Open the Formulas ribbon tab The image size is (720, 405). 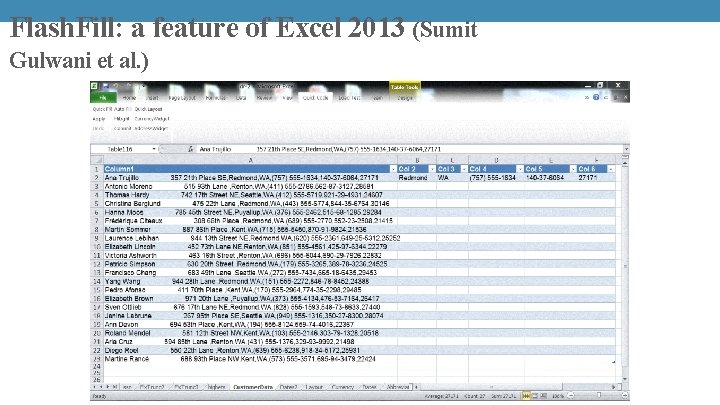pyautogui.click(x=215, y=98)
